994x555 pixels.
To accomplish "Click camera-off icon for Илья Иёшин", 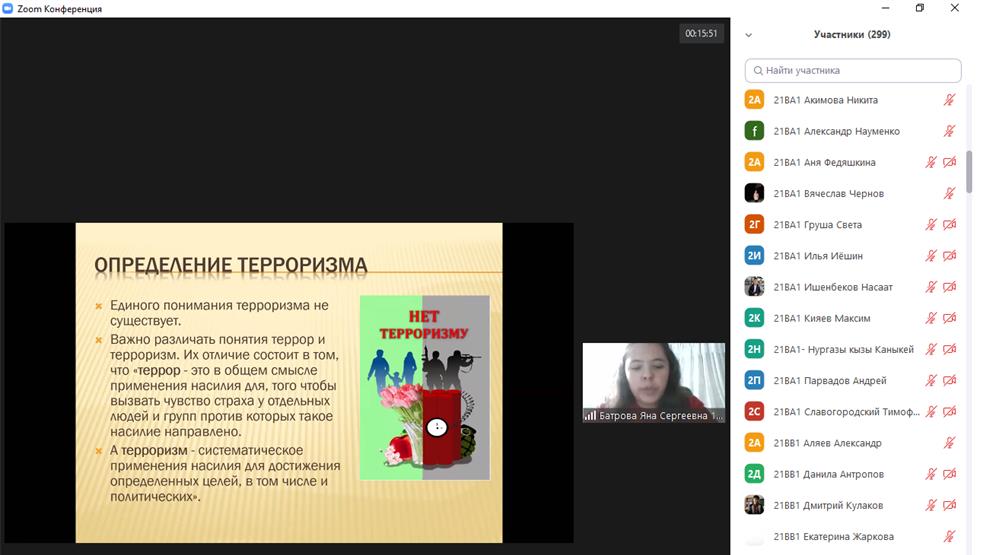I will [949, 255].
